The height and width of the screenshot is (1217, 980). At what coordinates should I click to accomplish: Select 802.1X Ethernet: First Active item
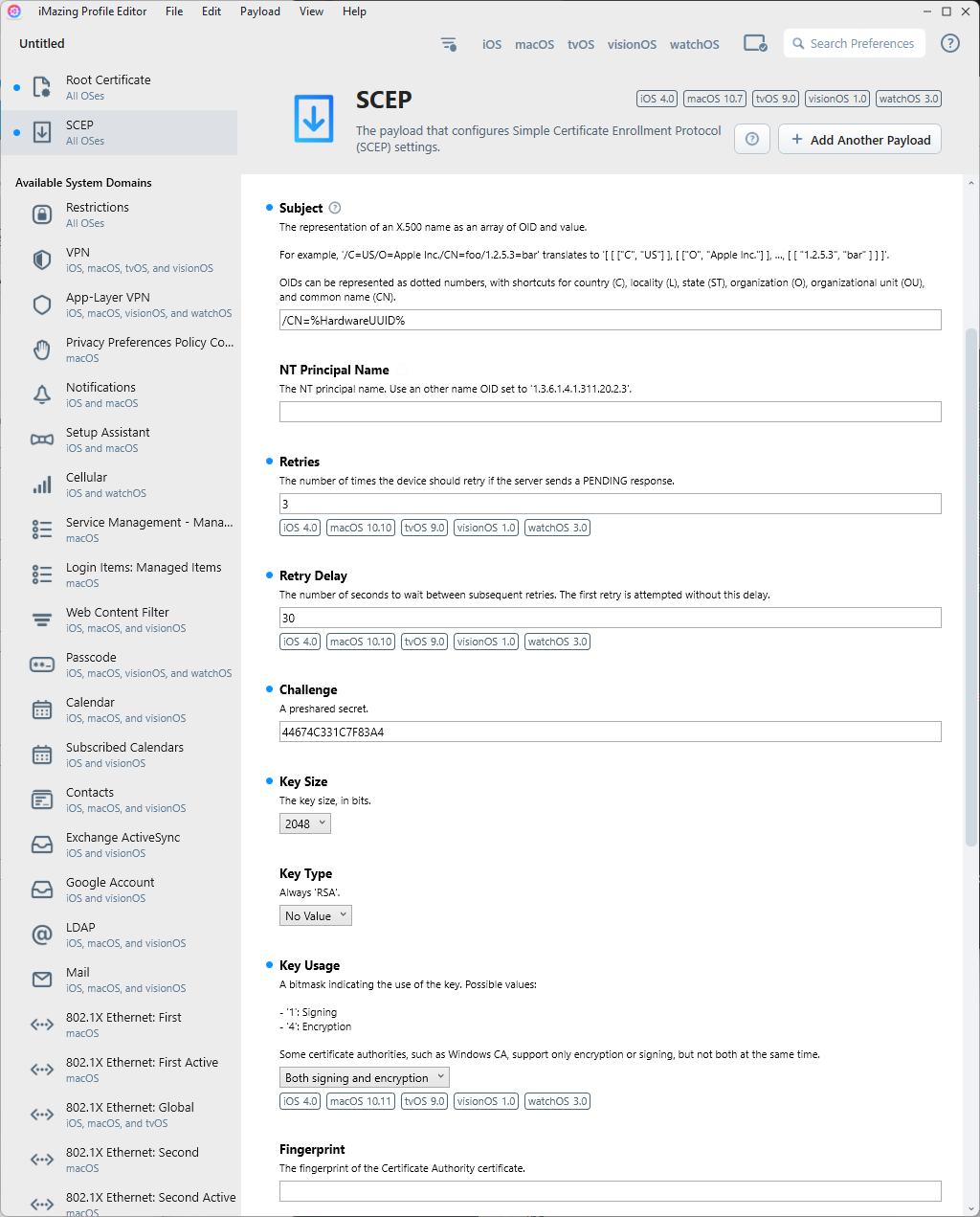121,1070
